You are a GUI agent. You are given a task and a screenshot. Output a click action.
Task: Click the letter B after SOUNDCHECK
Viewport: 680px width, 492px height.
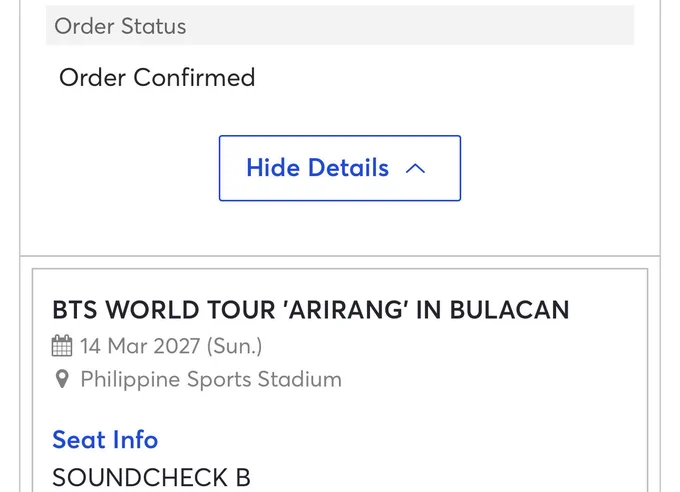[243, 478]
